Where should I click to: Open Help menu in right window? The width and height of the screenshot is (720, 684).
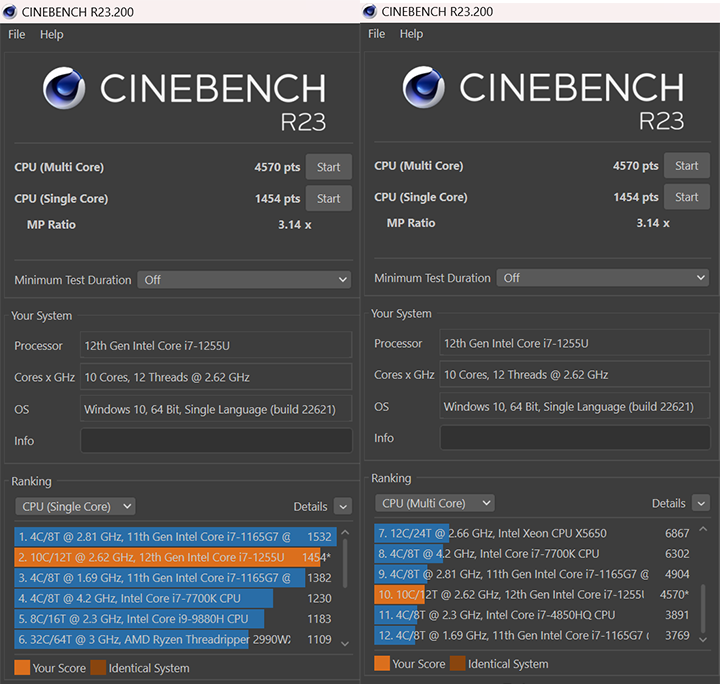pyautogui.click(x=411, y=34)
